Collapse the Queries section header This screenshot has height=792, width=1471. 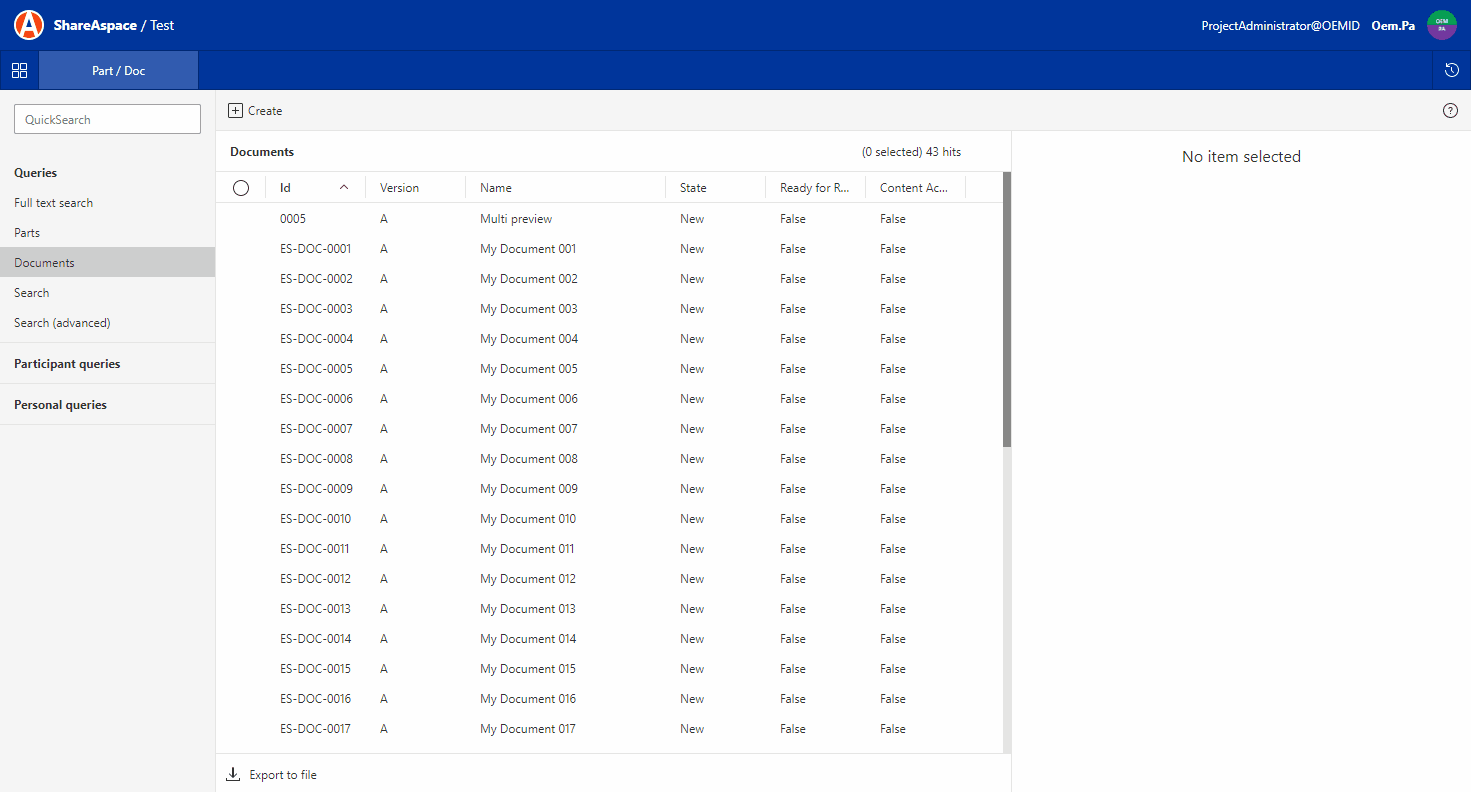[x=36, y=173]
